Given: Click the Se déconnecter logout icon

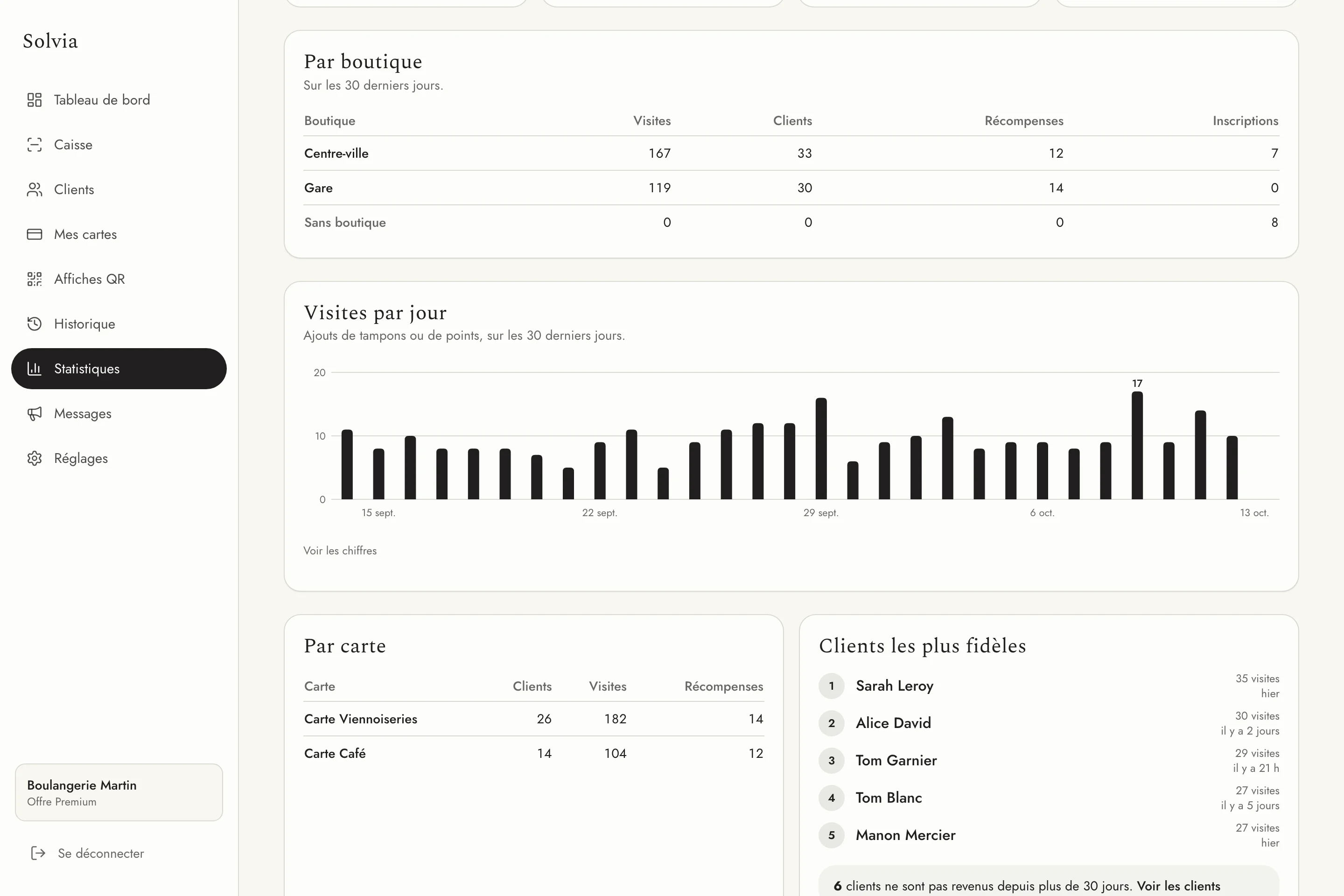Looking at the screenshot, I should click(38, 853).
